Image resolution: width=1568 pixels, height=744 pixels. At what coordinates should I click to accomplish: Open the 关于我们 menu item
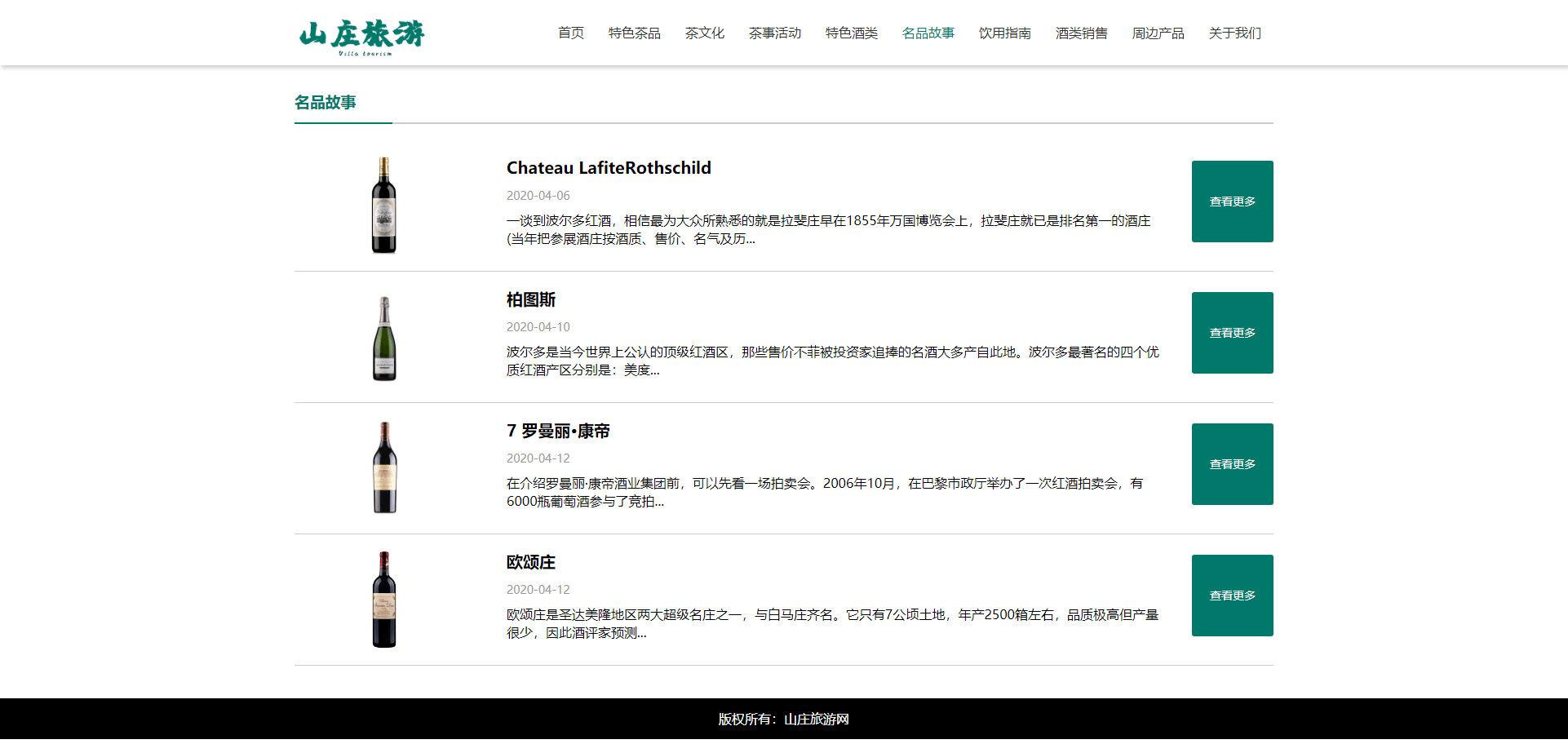click(1235, 33)
